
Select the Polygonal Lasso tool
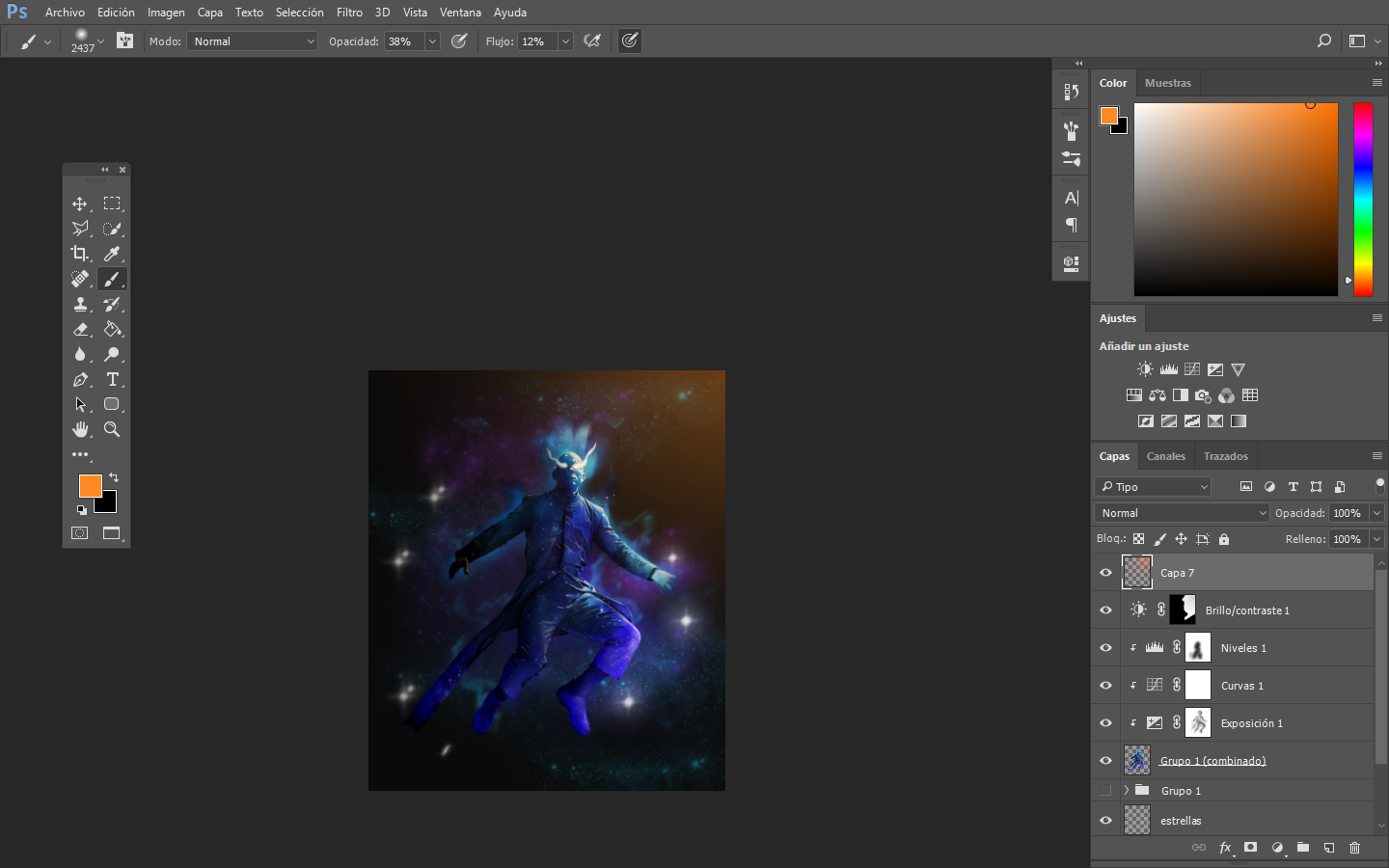pos(80,229)
